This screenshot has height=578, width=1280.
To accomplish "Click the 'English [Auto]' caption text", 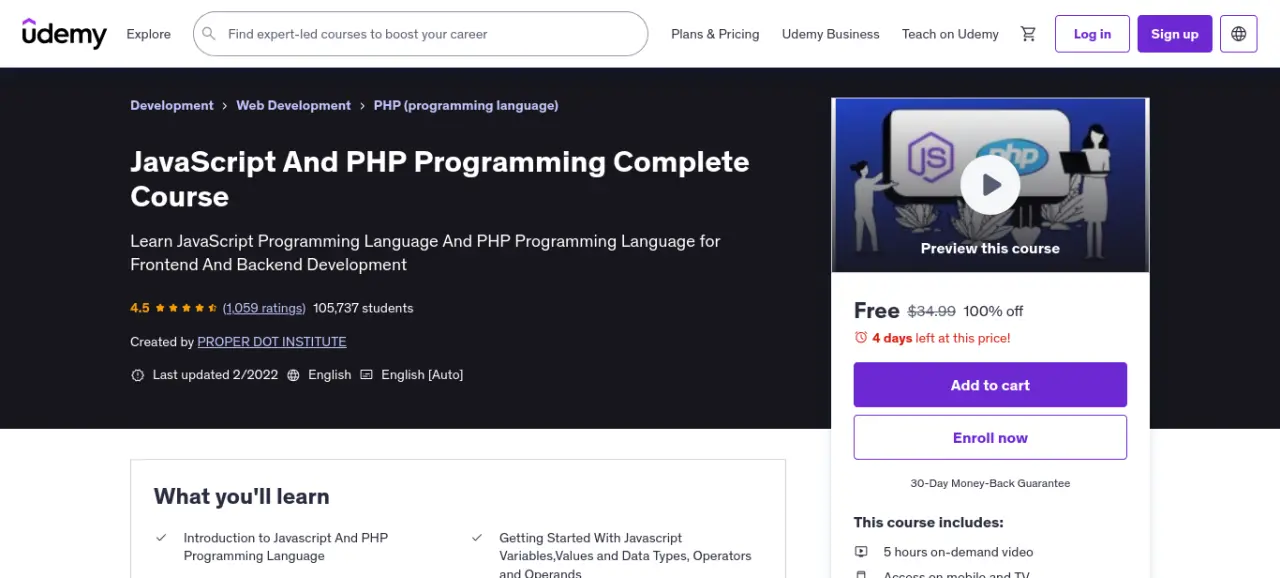I will [422, 375].
